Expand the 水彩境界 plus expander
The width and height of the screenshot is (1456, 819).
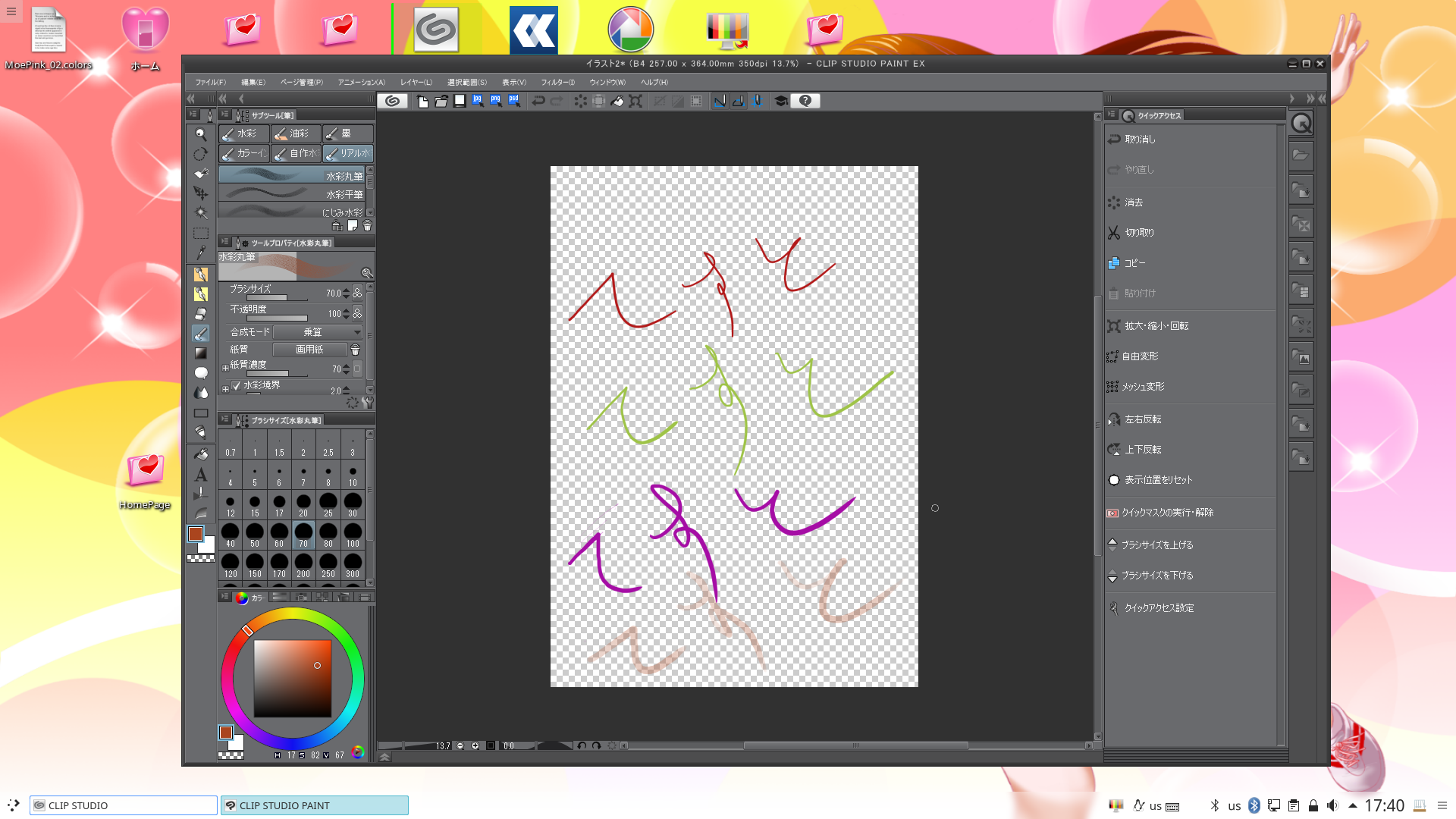coord(225,388)
